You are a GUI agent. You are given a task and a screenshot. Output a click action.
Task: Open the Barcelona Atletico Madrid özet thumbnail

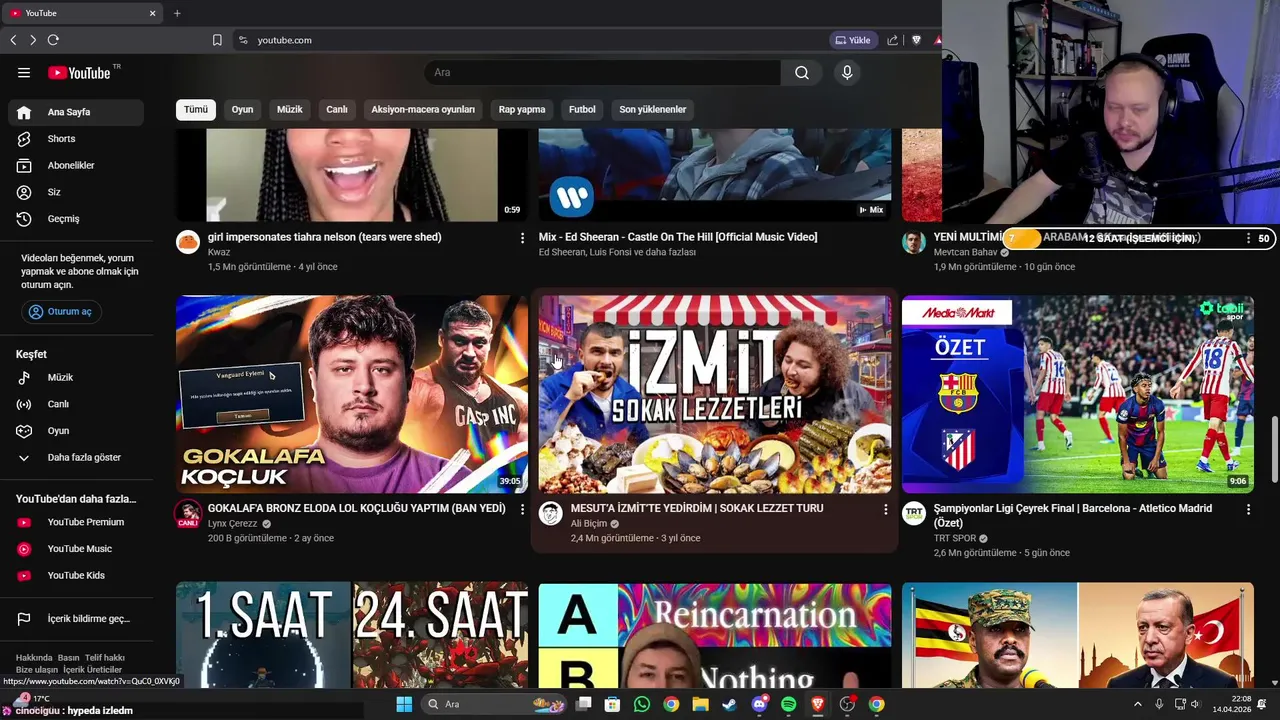[x=1077, y=394]
